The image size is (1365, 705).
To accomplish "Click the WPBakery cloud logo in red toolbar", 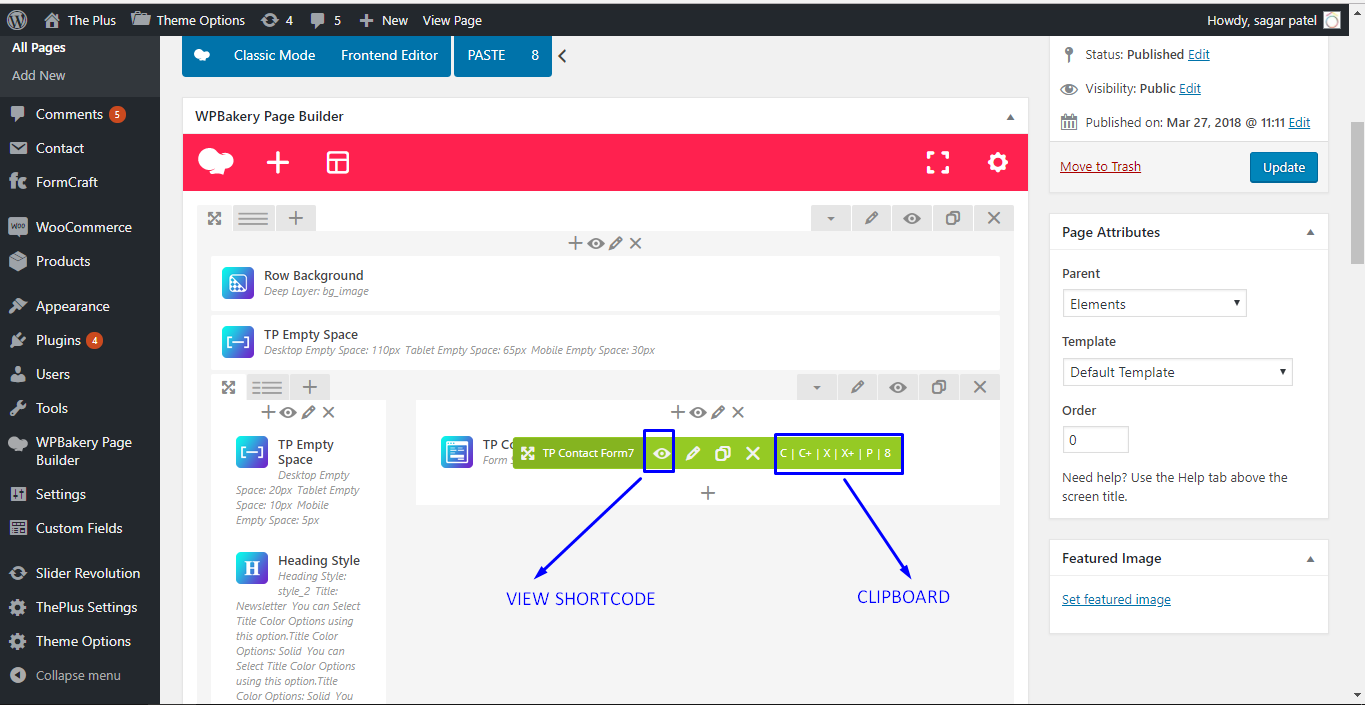I will pyautogui.click(x=216, y=162).
